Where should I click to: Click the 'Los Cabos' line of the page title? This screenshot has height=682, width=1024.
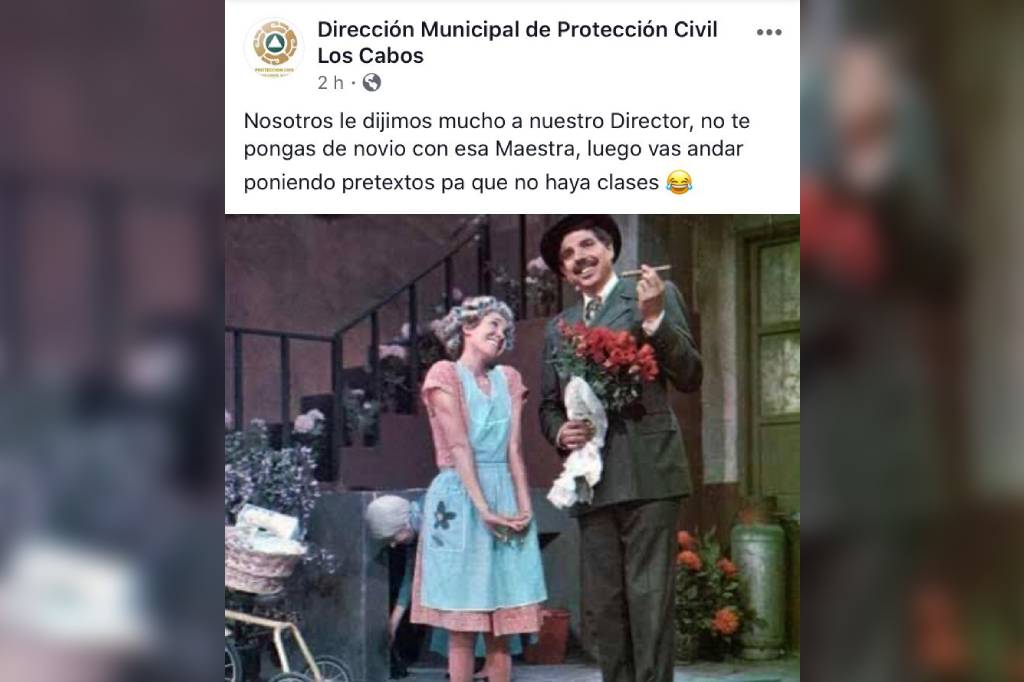[370, 56]
